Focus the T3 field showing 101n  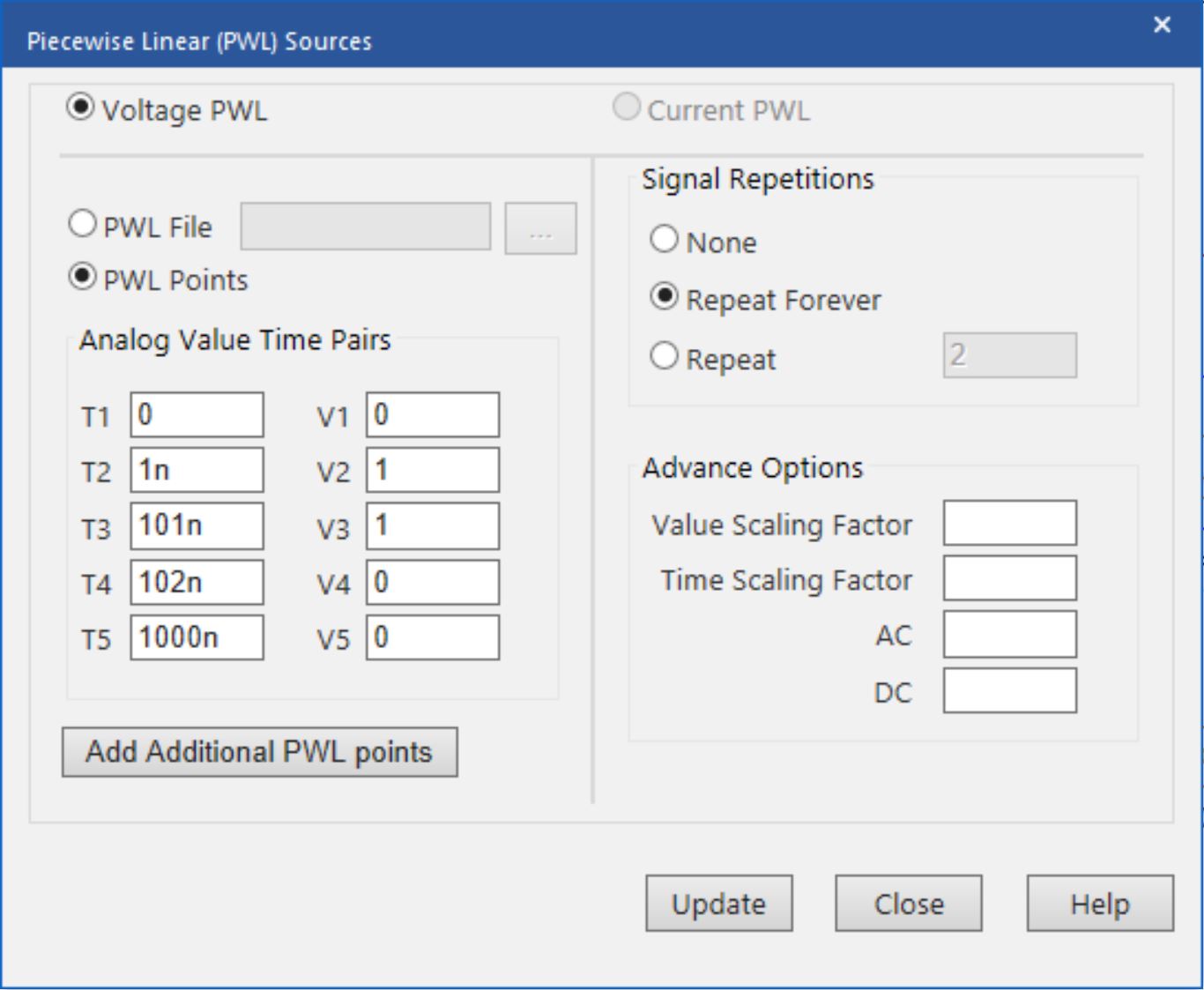coord(197,526)
